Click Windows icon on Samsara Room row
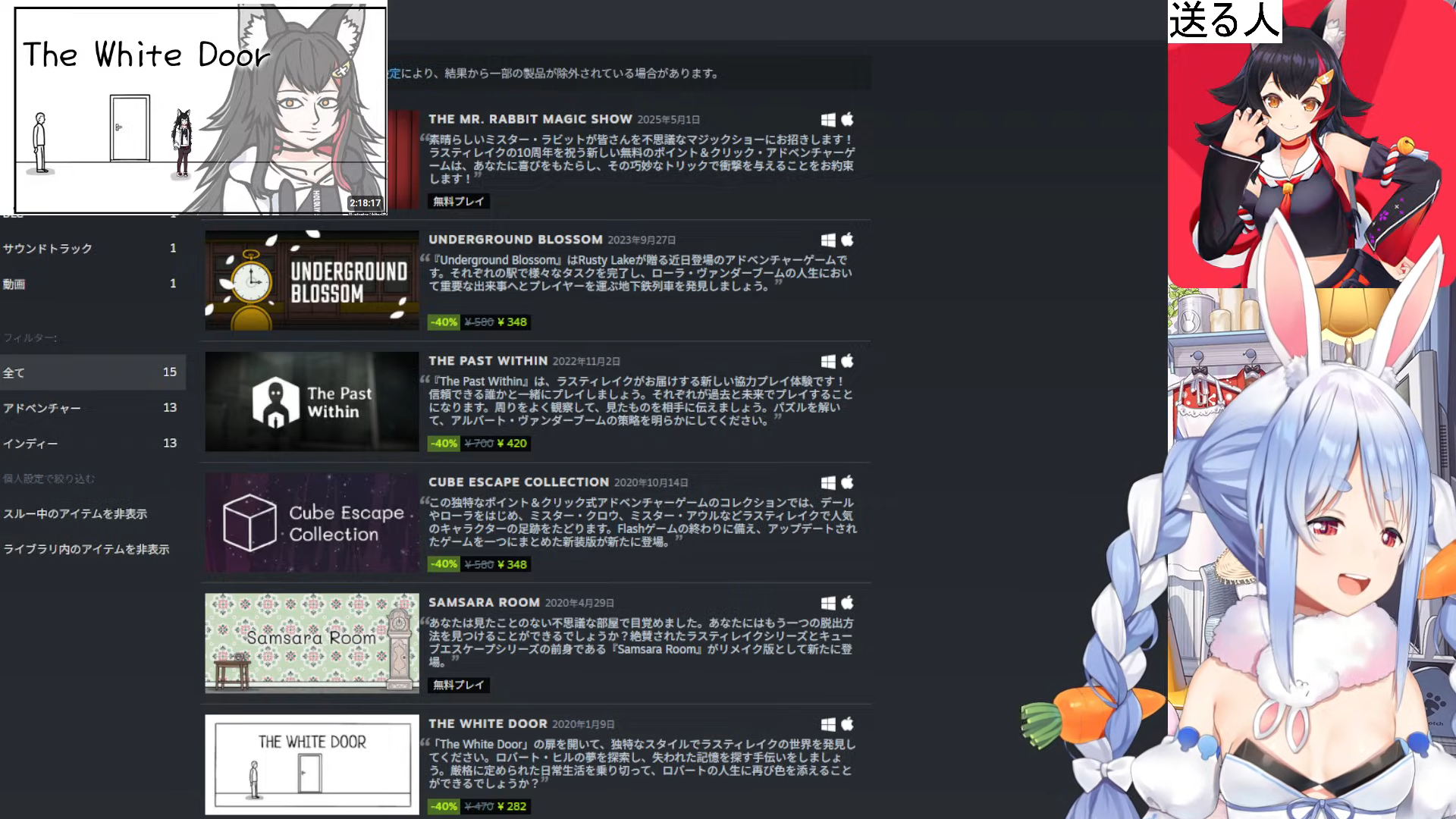The height and width of the screenshot is (819, 1456). point(828,604)
